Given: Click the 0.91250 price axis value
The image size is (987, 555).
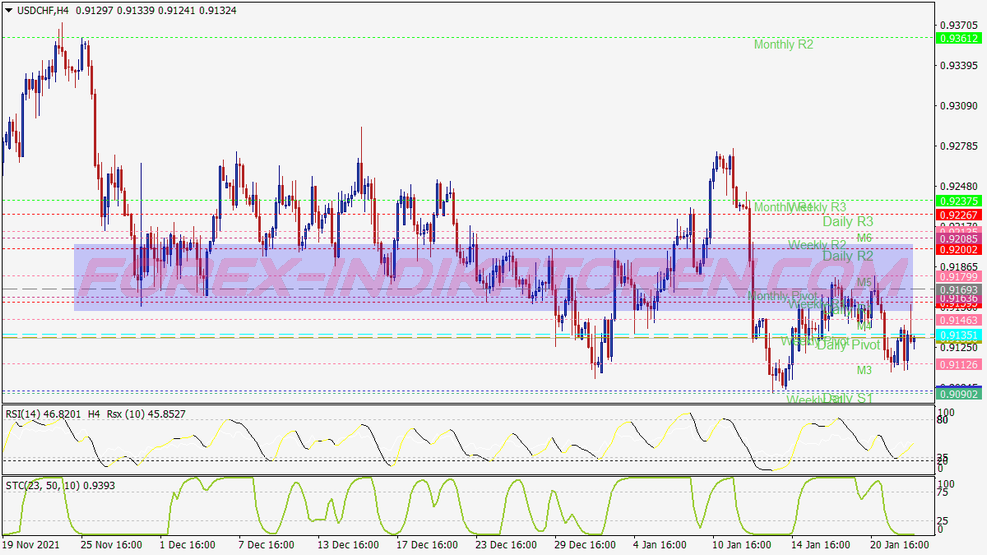Looking at the screenshot, I should (959, 347).
